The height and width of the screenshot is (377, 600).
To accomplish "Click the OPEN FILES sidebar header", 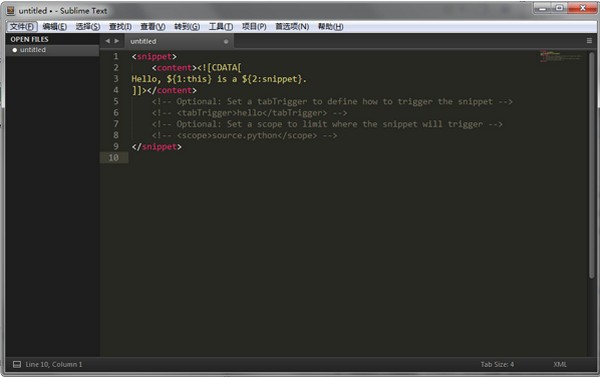I will pos(29,39).
